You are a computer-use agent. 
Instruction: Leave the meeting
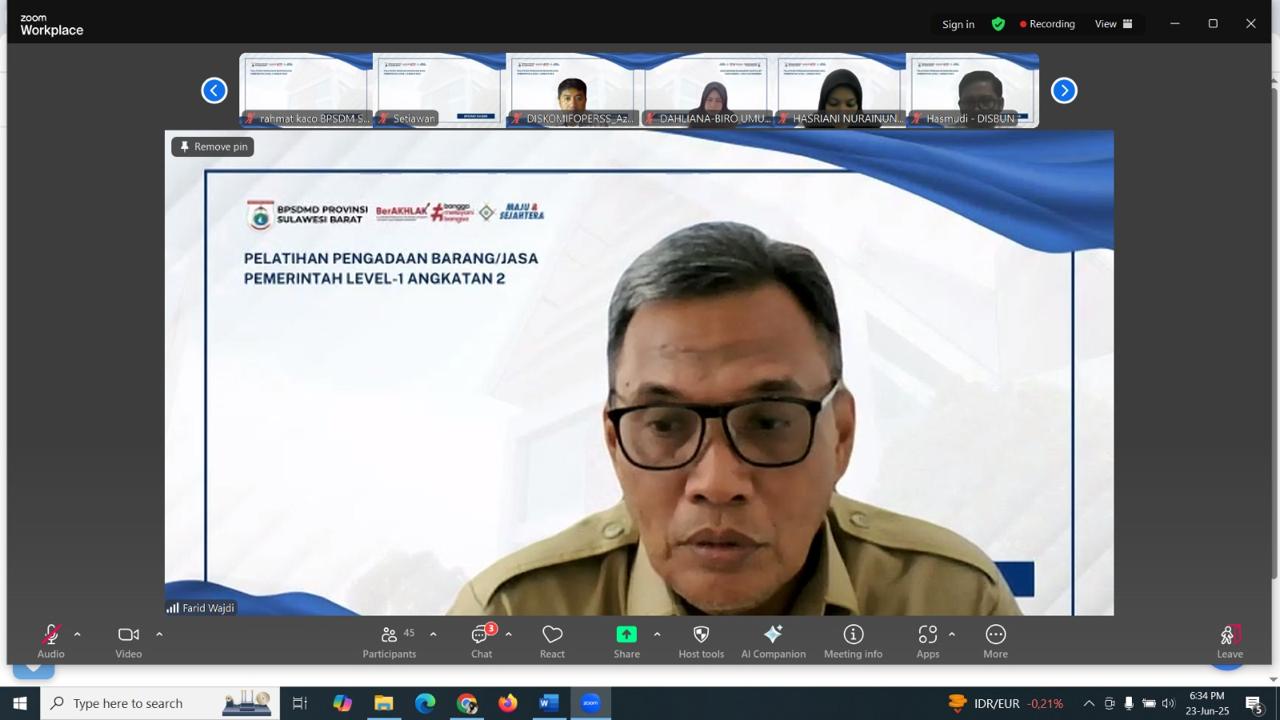1229,641
